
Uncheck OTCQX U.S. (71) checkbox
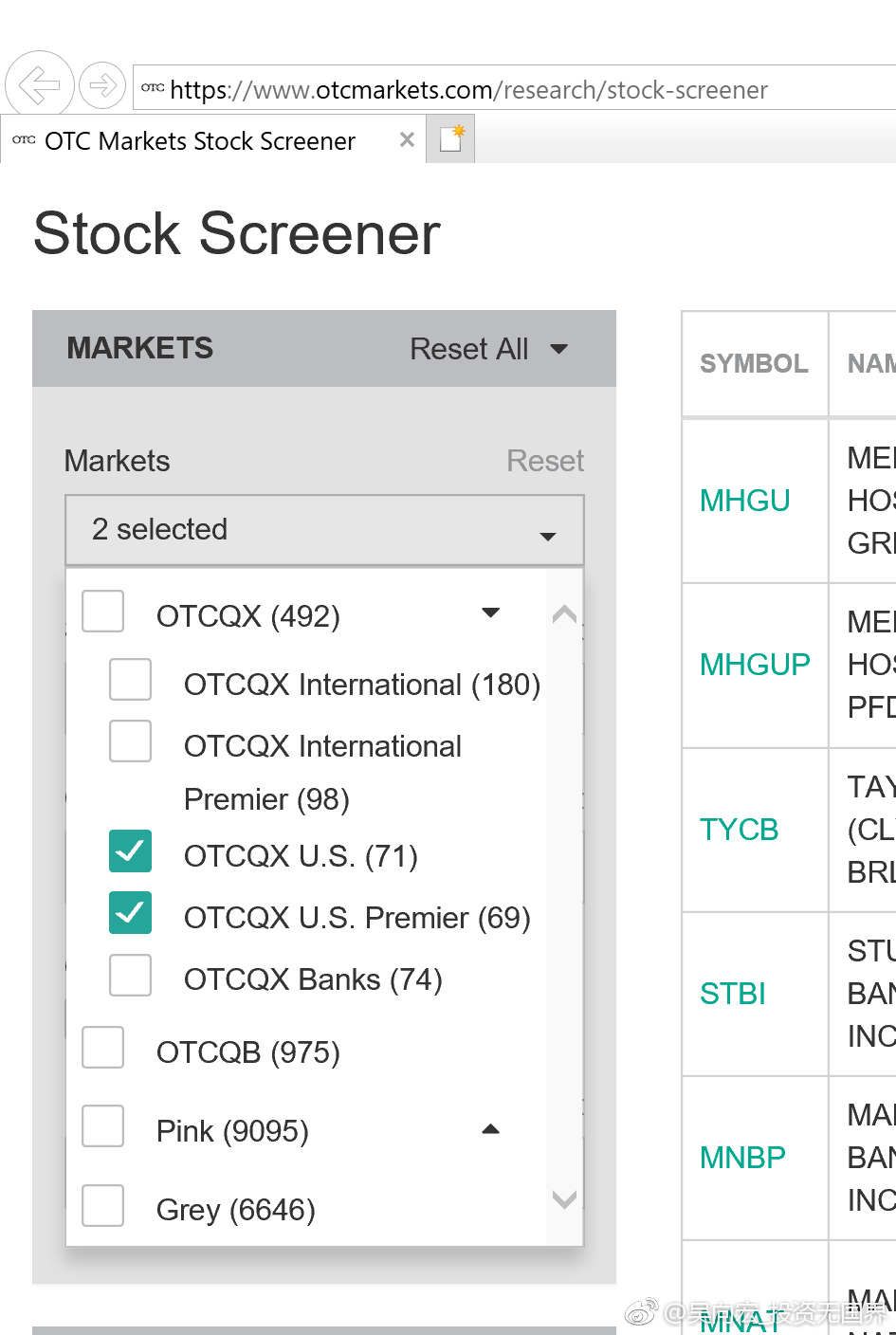131,850
